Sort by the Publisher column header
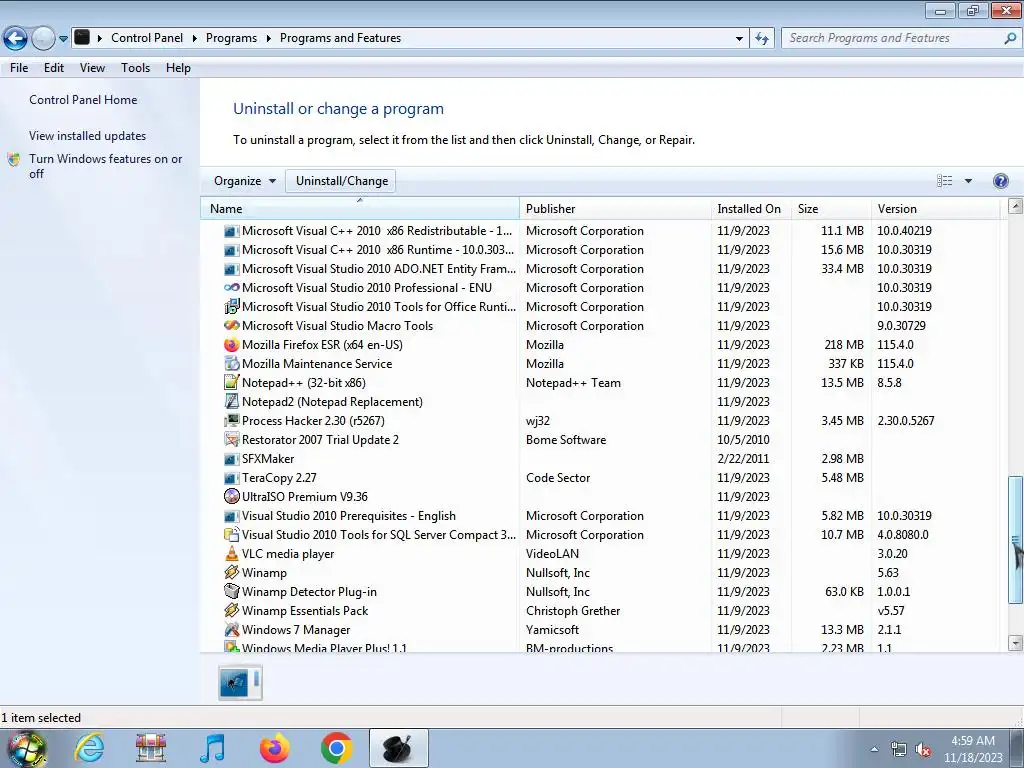Viewport: 1024px width, 768px height. coord(615,208)
